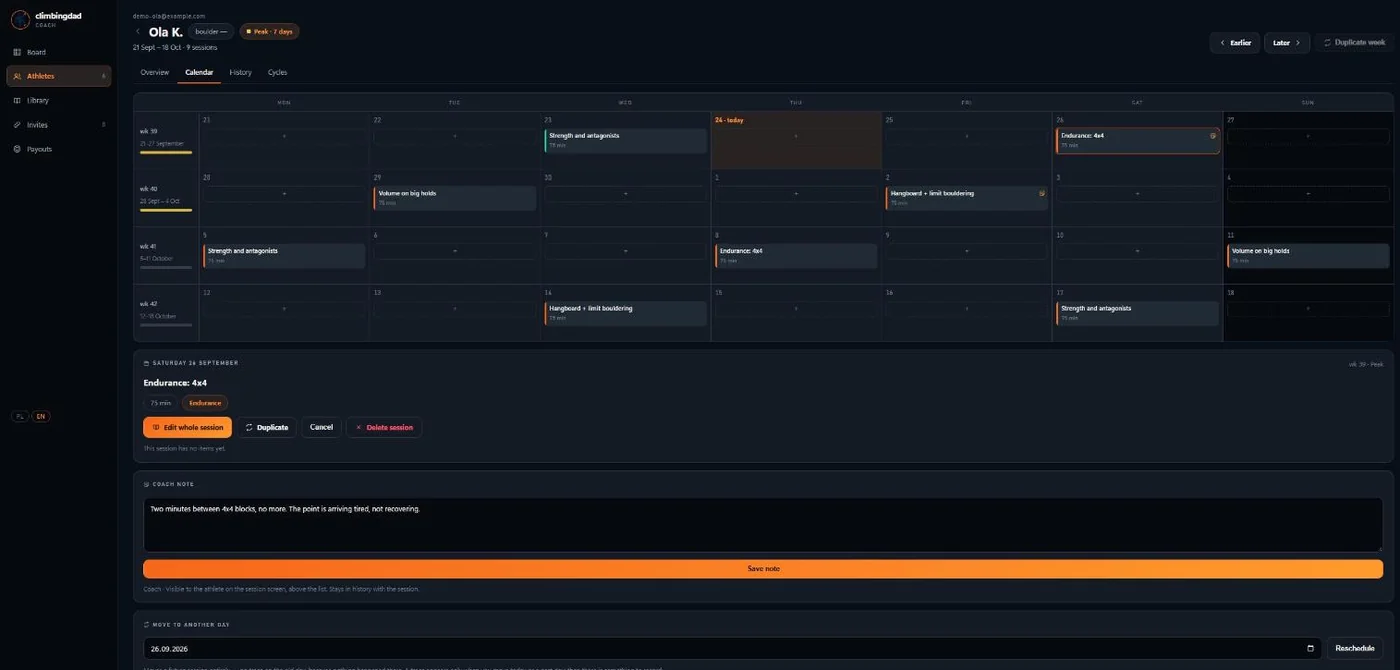The height and width of the screenshot is (670, 1400).
Task: Add a session on Saturday 3 October
Action: pos(1137,194)
